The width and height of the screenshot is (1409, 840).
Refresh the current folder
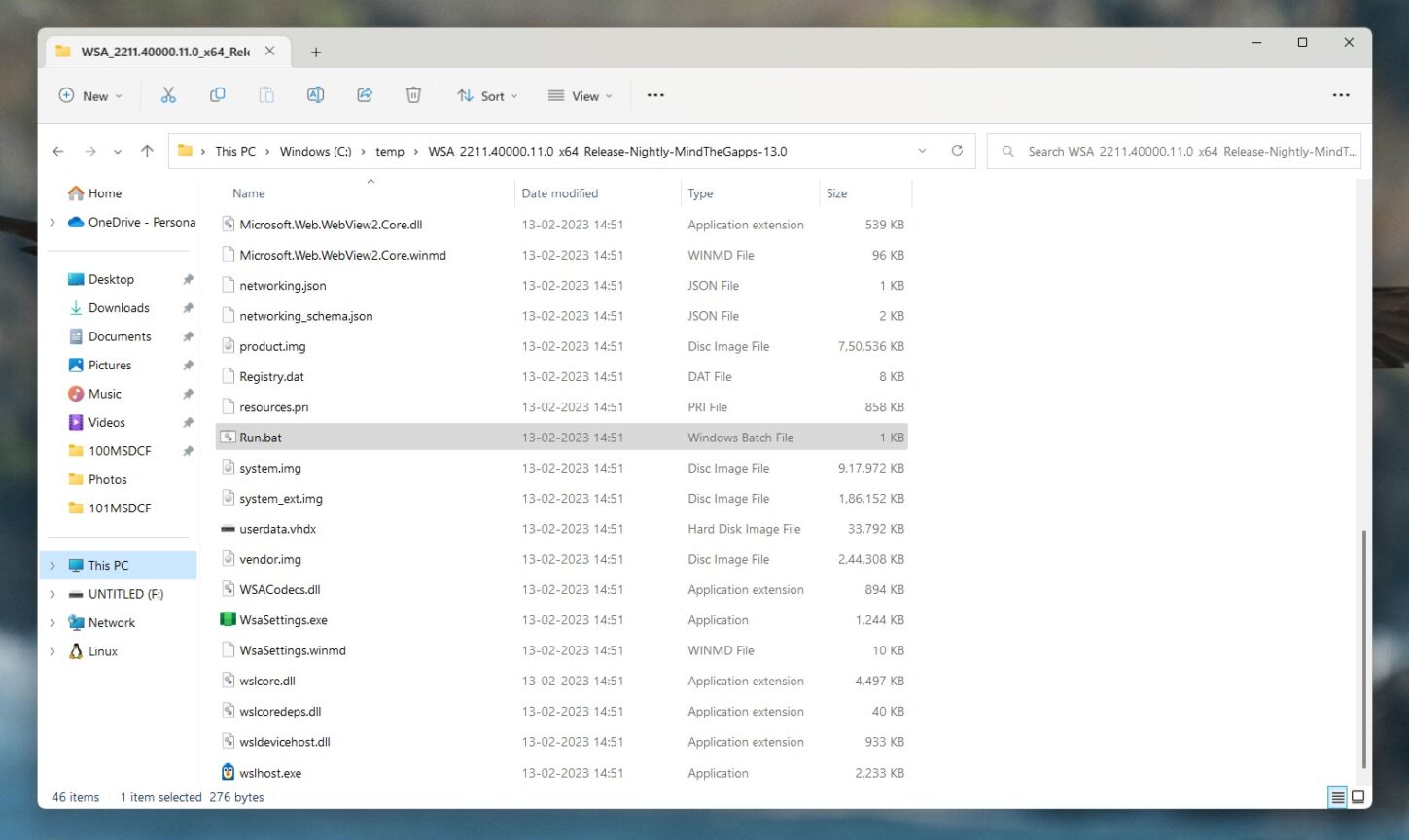[x=957, y=151]
